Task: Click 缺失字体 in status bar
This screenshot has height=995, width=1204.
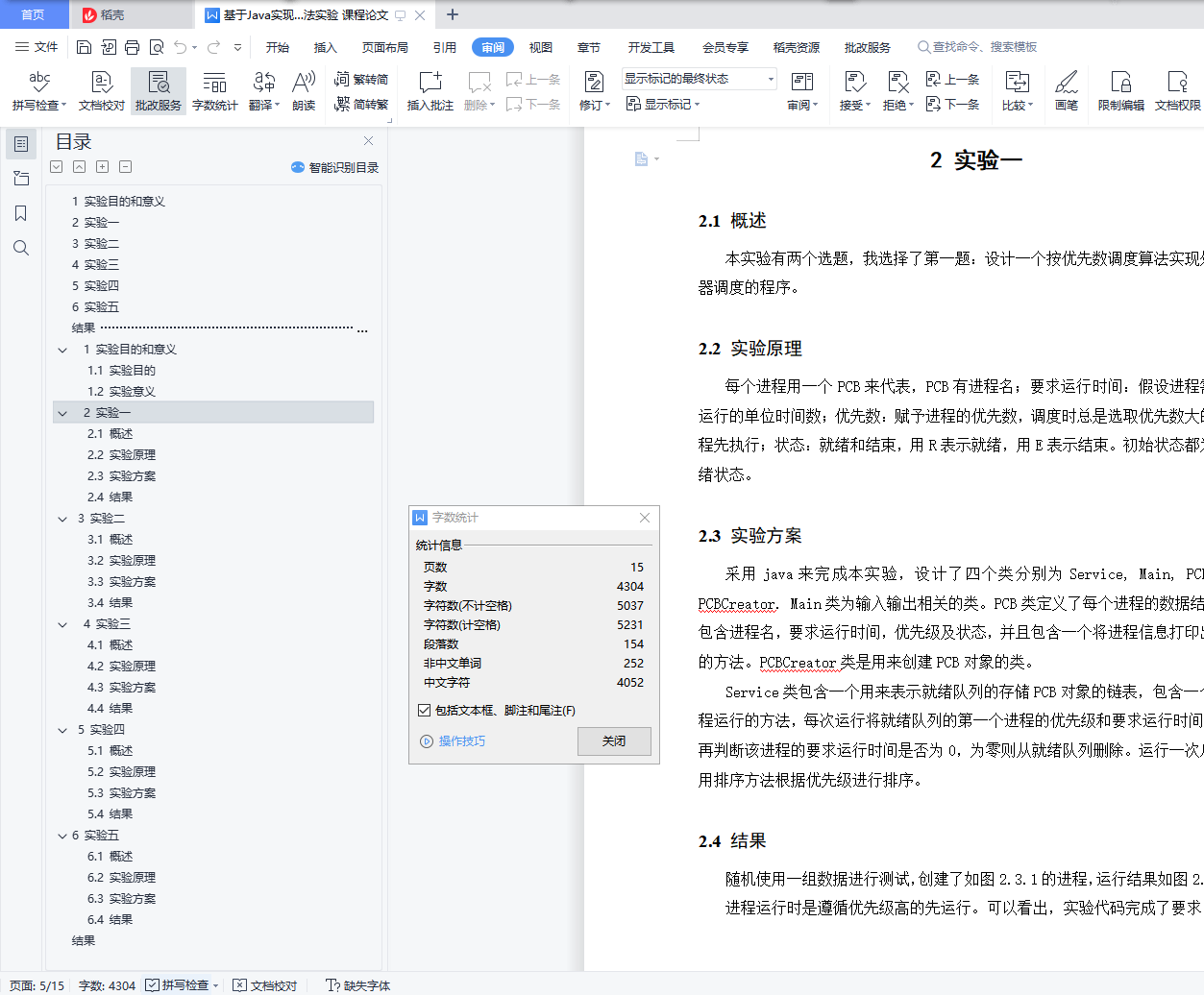Action: [358, 985]
